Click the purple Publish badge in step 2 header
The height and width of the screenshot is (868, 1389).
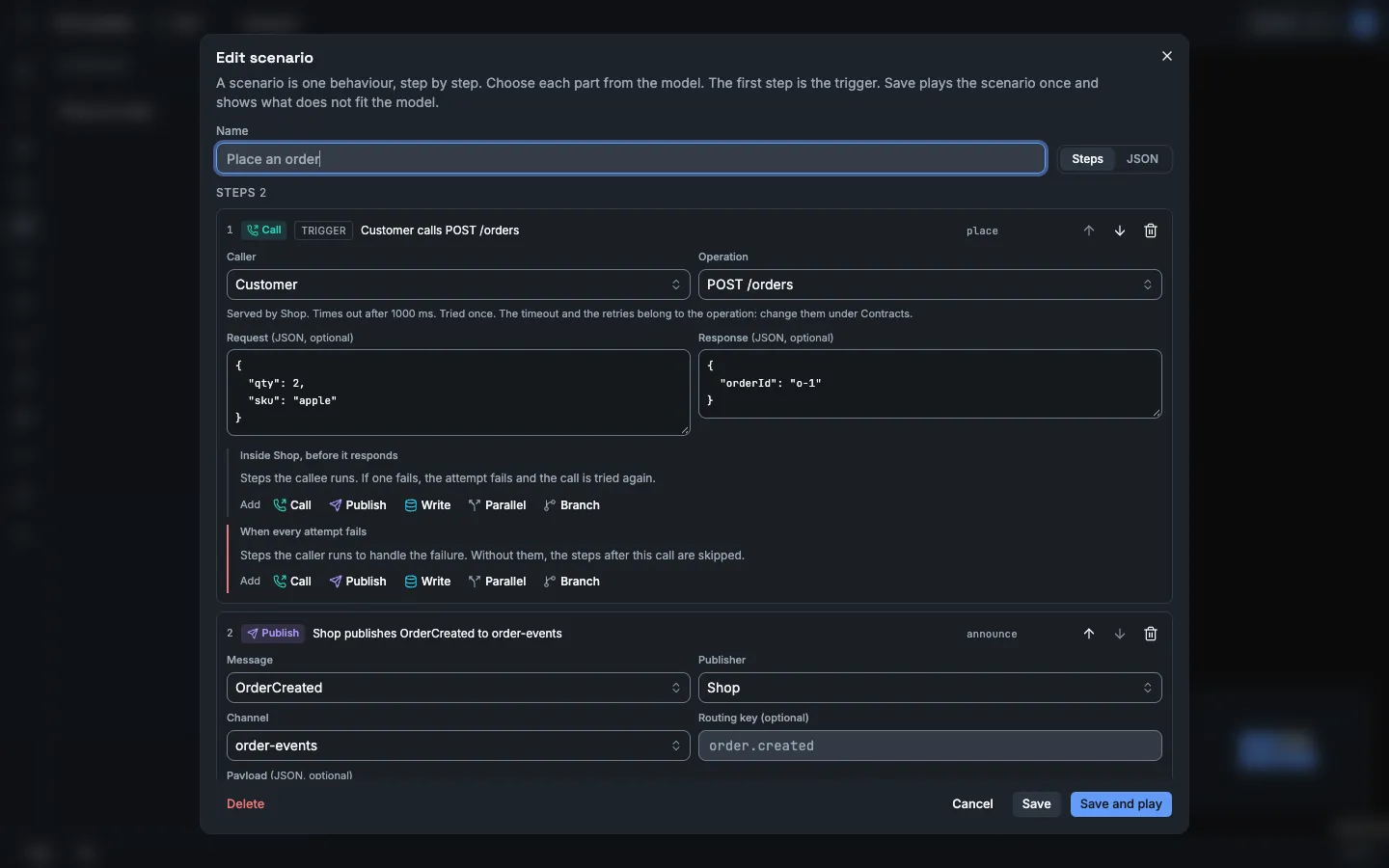(x=273, y=634)
